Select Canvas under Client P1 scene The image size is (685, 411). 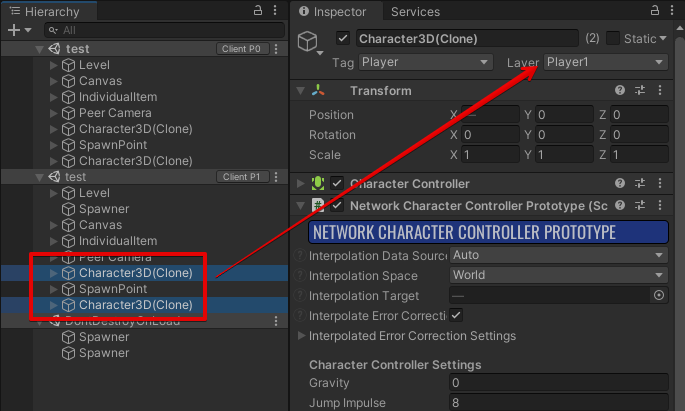click(100, 225)
